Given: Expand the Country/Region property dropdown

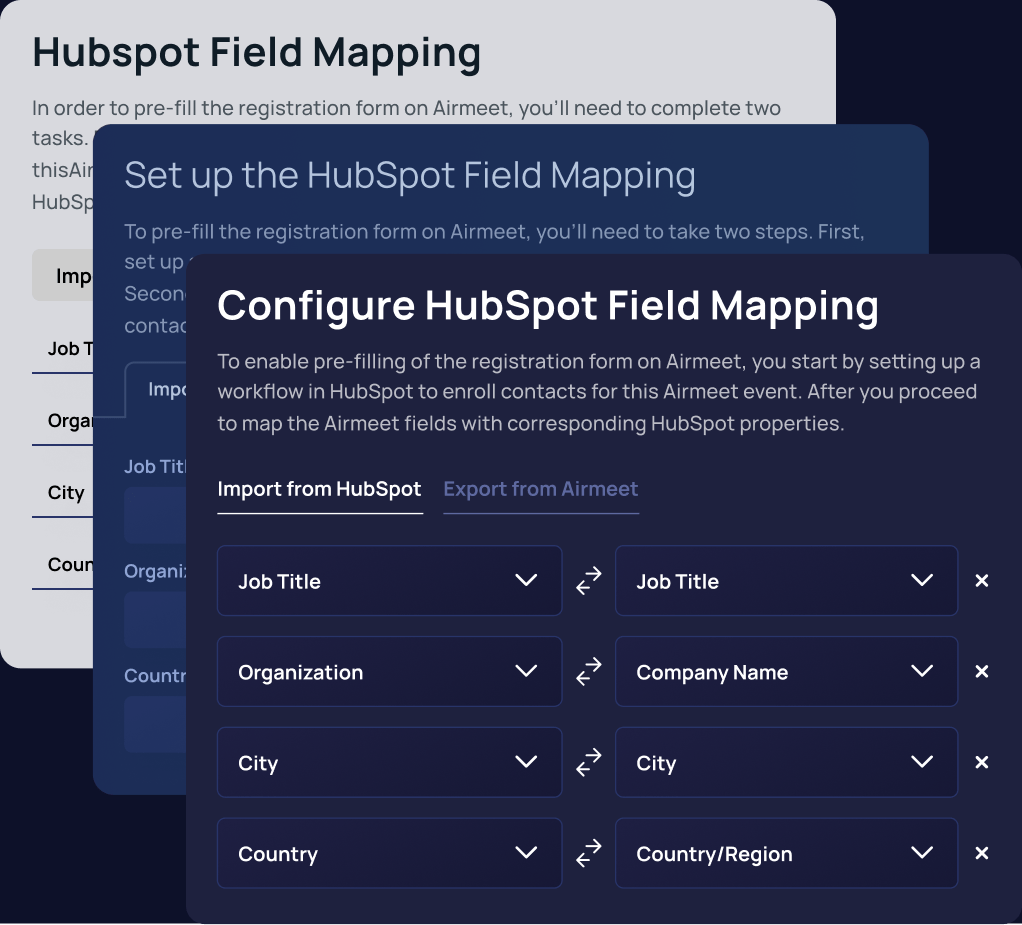Looking at the screenshot, I should [x=786, y=853].
